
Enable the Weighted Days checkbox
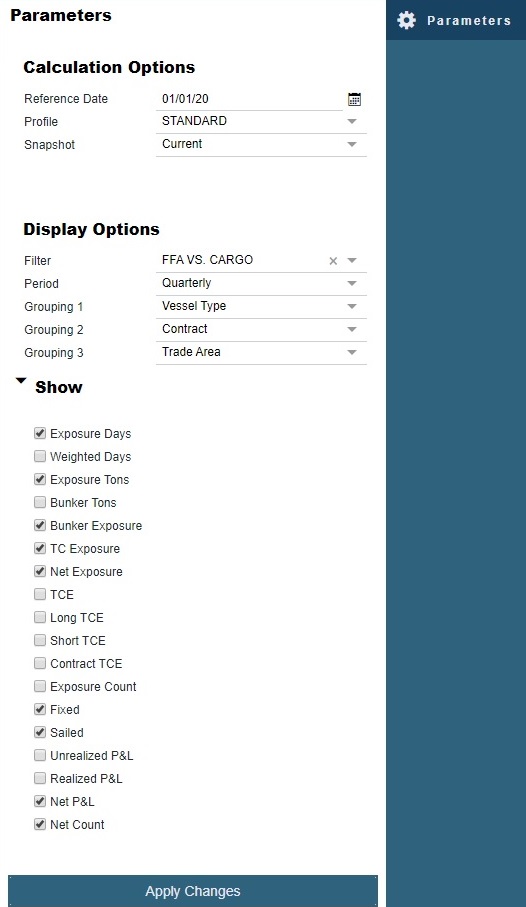coord(40,456)
